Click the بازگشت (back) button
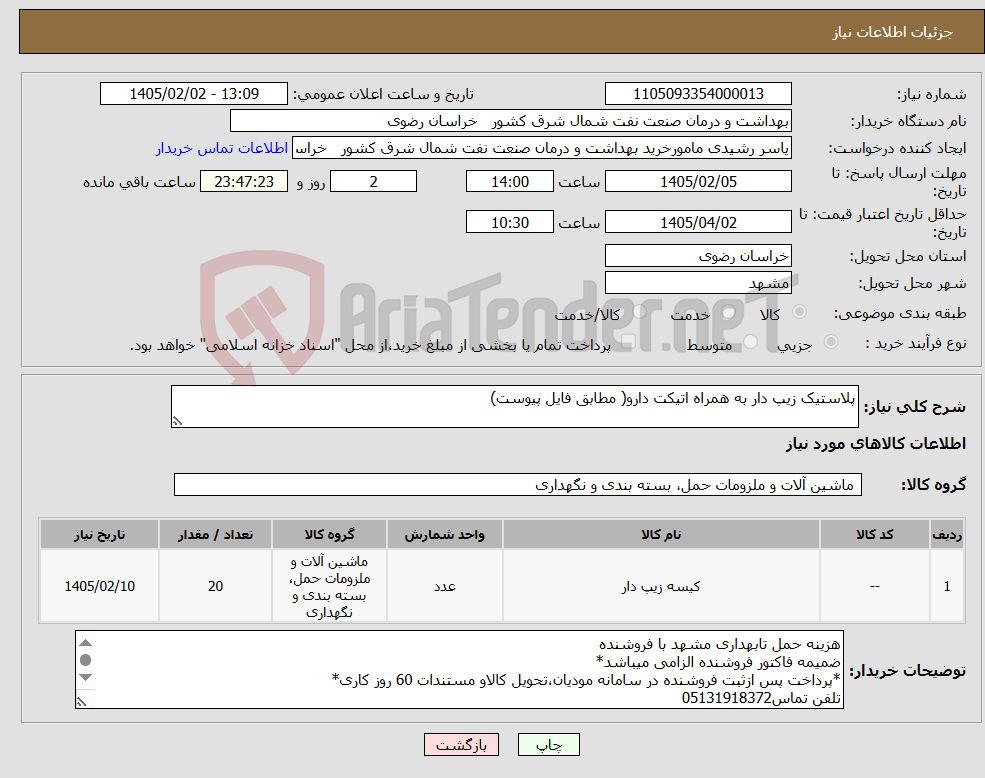 point(461,745)
